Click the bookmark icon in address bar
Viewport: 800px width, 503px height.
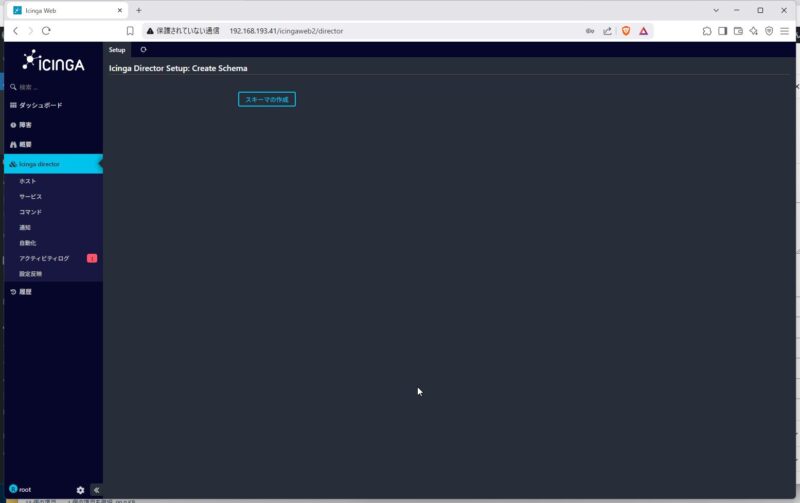coord(130,31)
